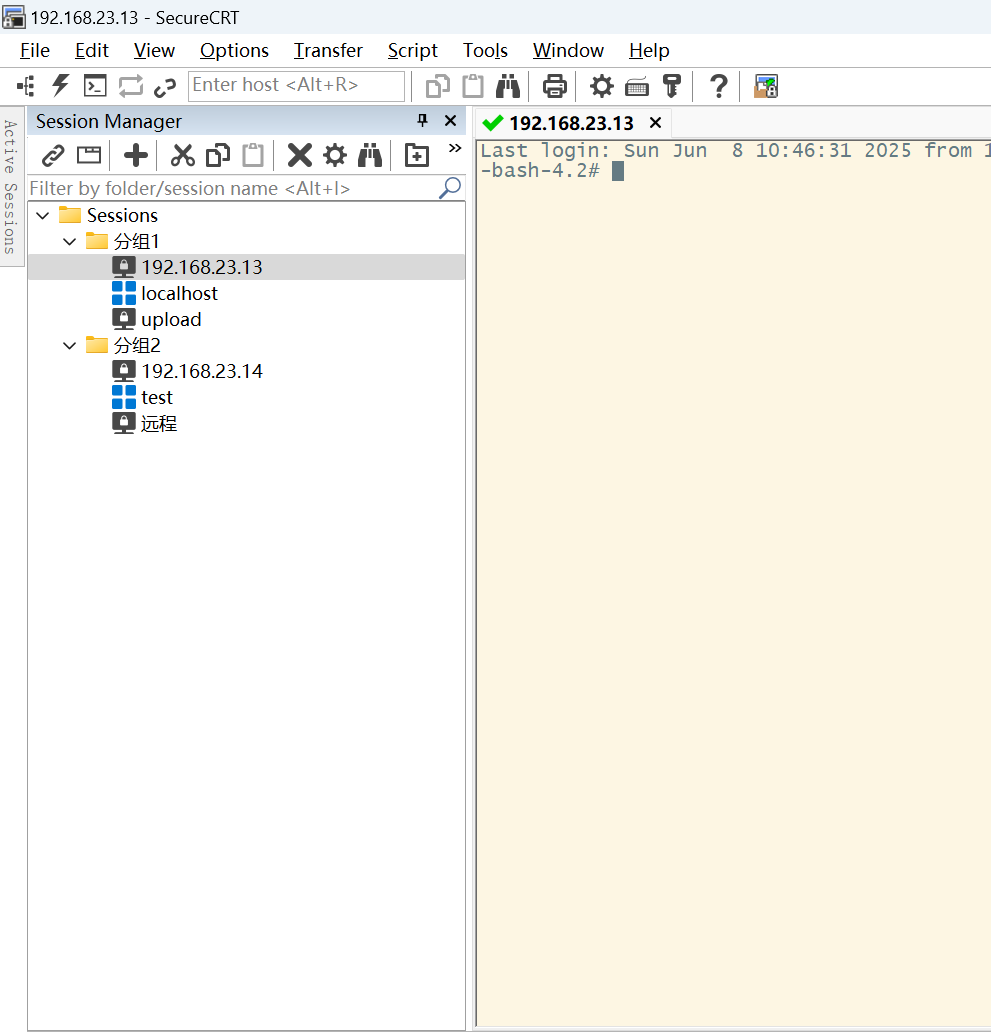Open the Keymap Editor keyboard icon
The image size is (991, 1033).
click(x=637, y=86)
